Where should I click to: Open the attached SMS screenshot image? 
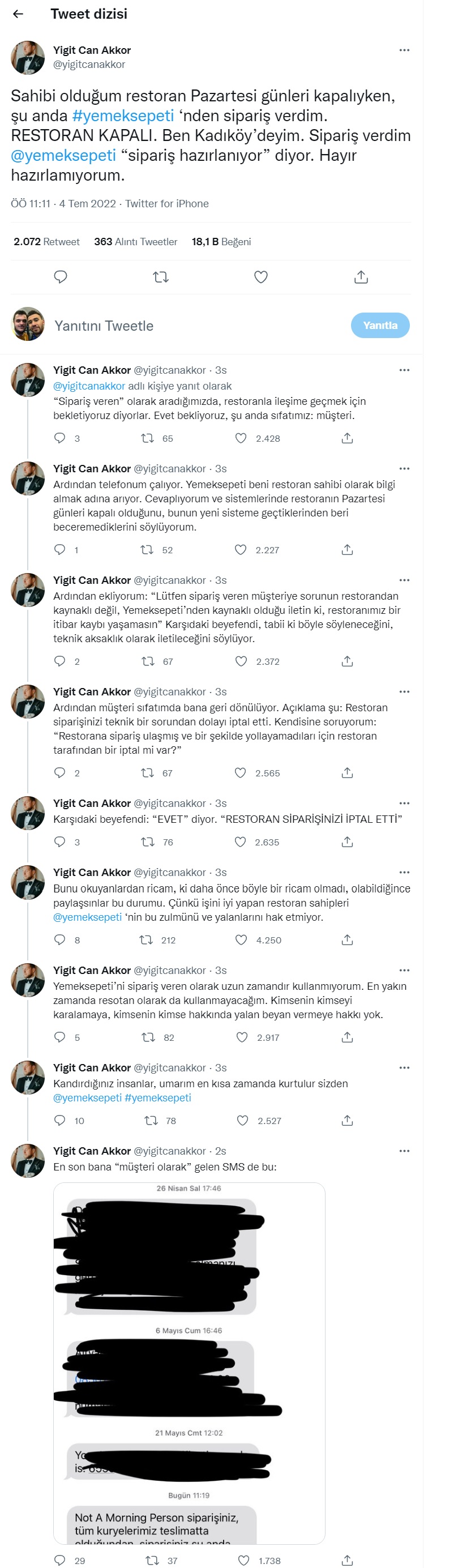point(189,1364)
